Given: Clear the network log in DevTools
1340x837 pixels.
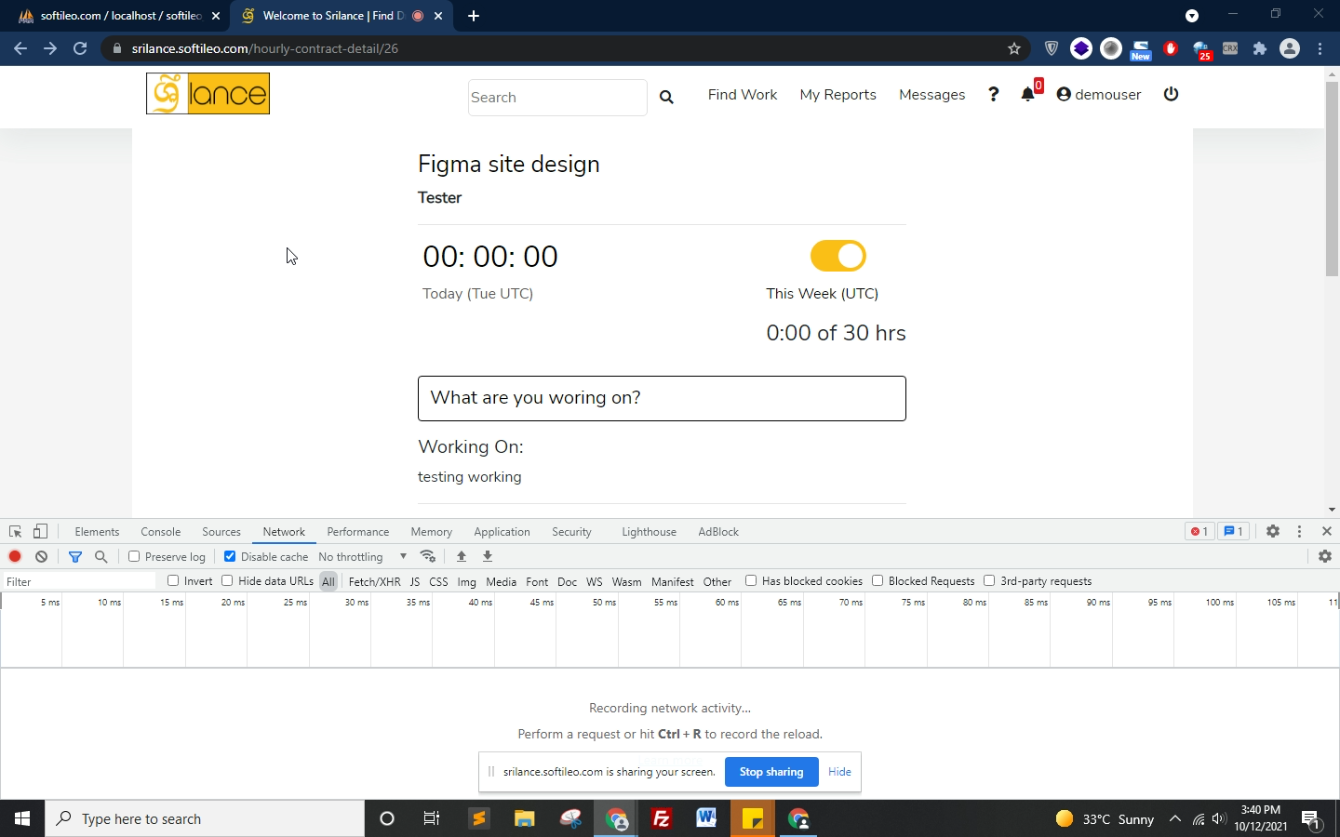Looking at the screenshot, I should 41,557.
